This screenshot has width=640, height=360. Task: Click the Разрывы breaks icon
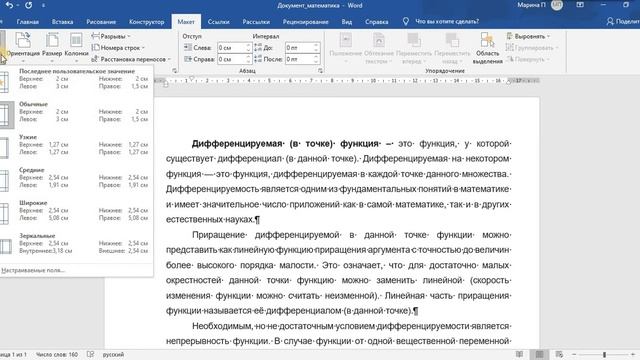[x=96, y=36]
